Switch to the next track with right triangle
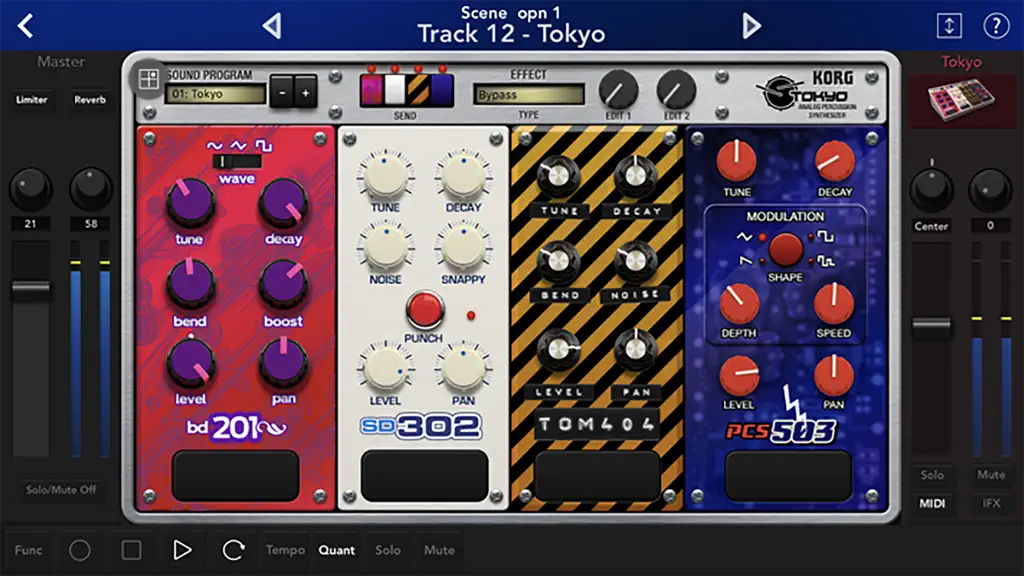The image size is (1024, 576). coord(752,26)
